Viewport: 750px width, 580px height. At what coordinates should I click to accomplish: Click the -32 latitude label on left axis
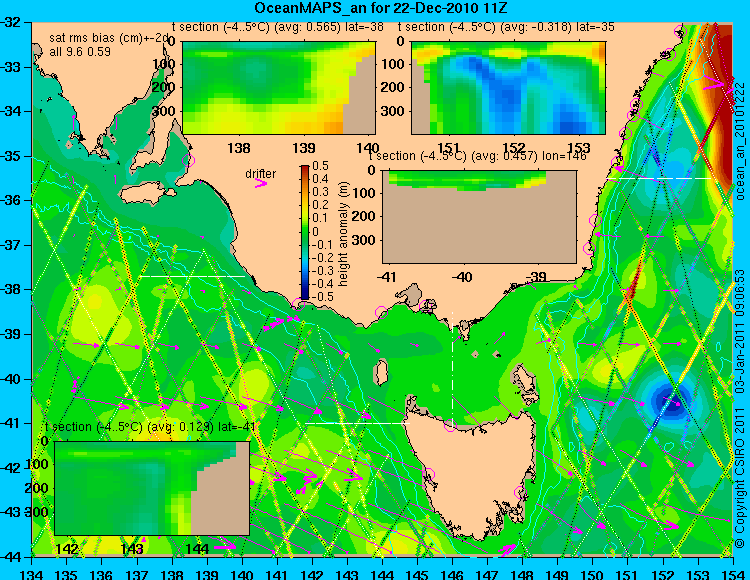tap(11, 22)
